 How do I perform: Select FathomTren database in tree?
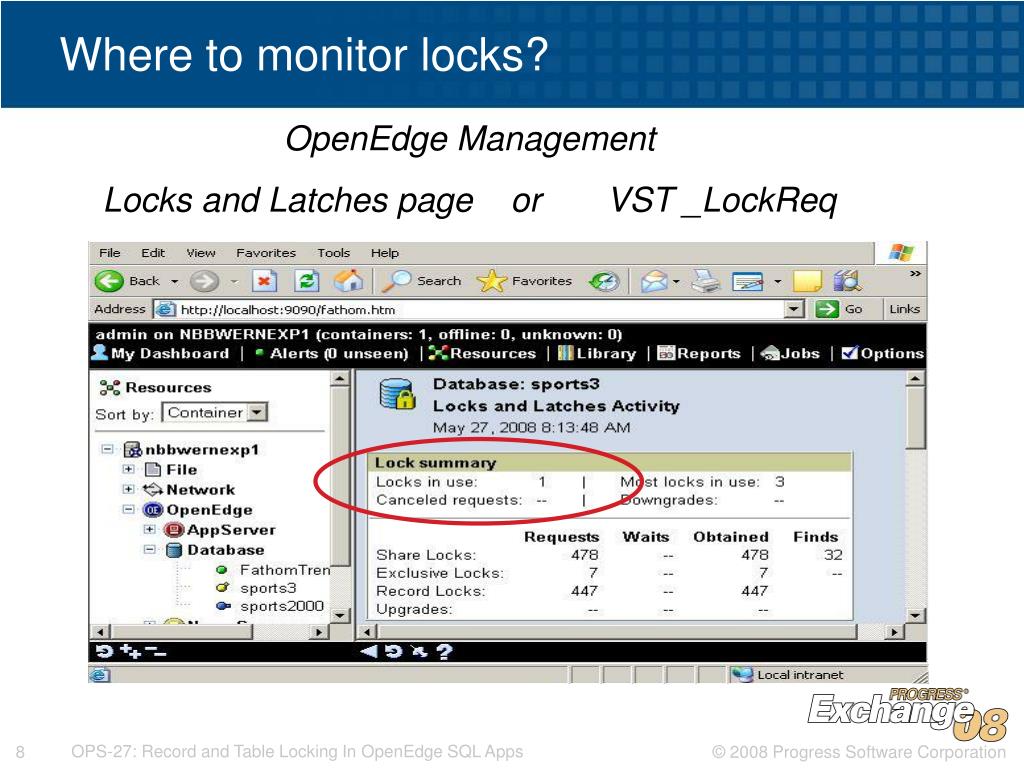[285, 569]
